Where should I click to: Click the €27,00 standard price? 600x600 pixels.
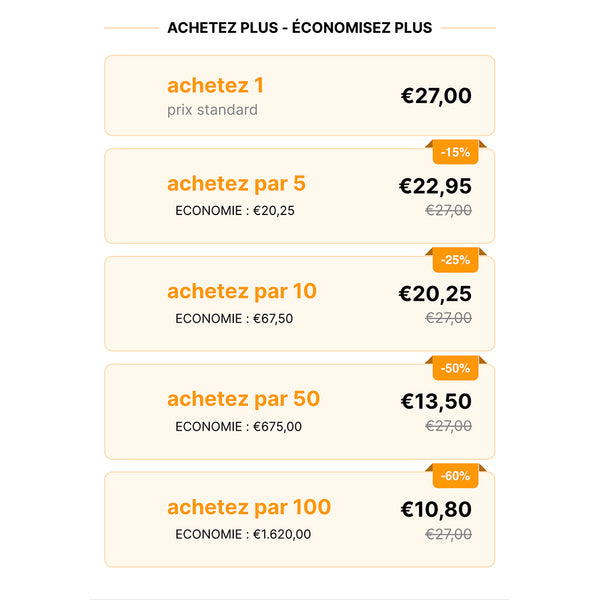point(436,96)
